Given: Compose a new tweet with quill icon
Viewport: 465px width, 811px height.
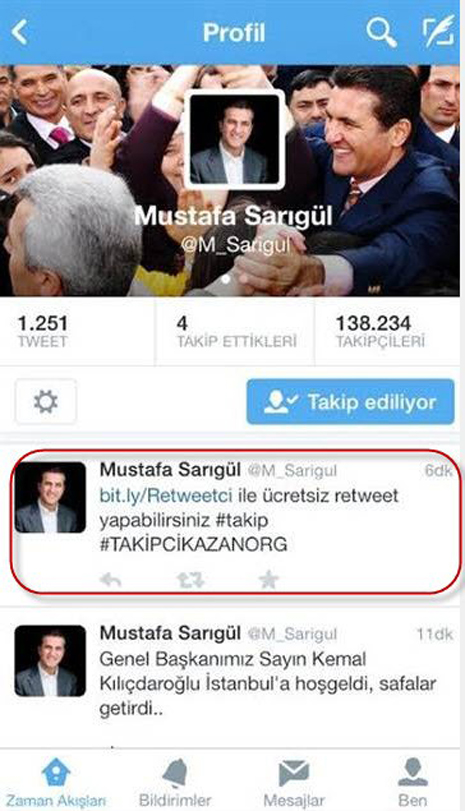Looking at the screenshot, I should coord(439,31).
